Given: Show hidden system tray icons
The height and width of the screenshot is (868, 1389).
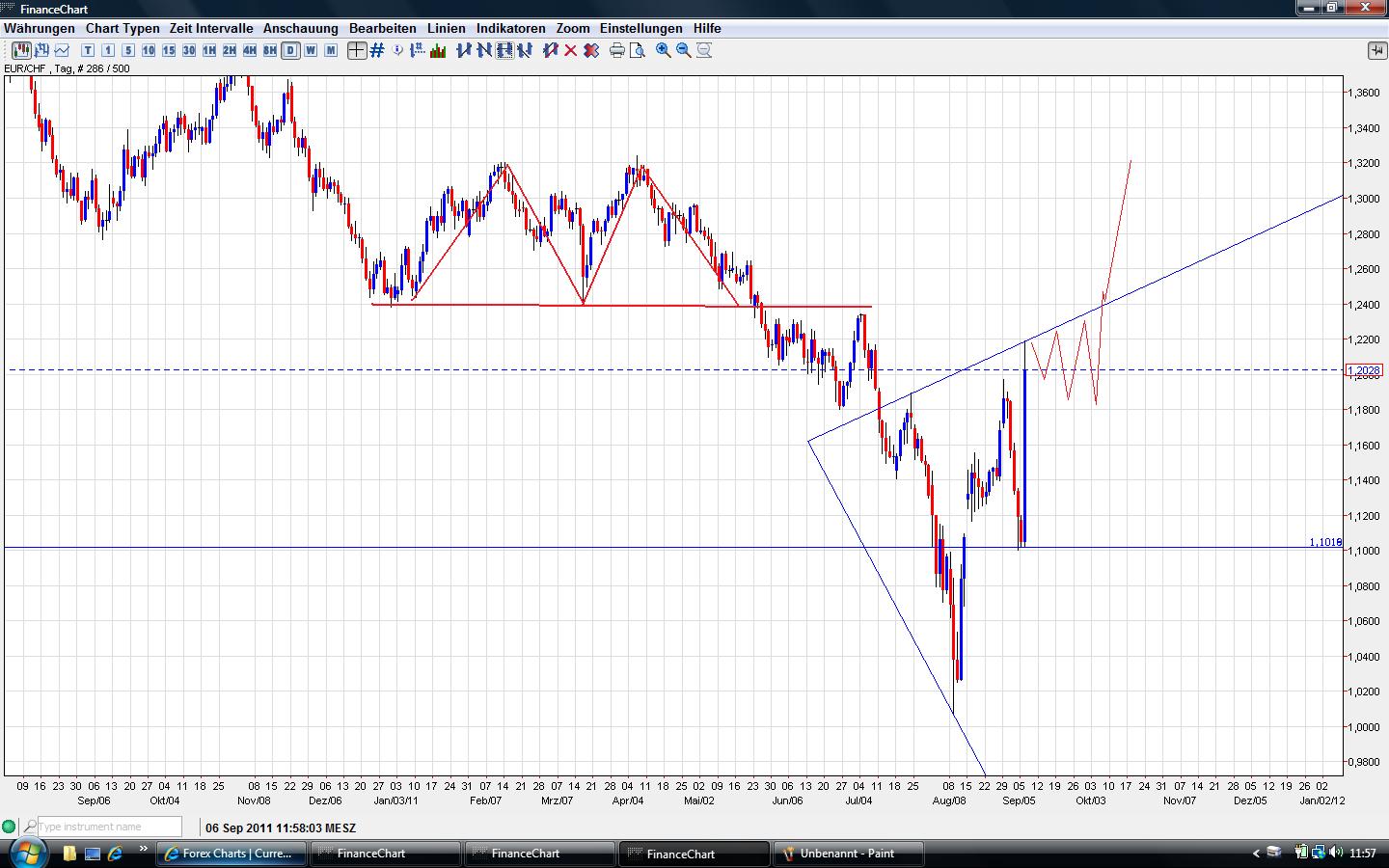Looking at the screenshot, I should click(1256, 854).
